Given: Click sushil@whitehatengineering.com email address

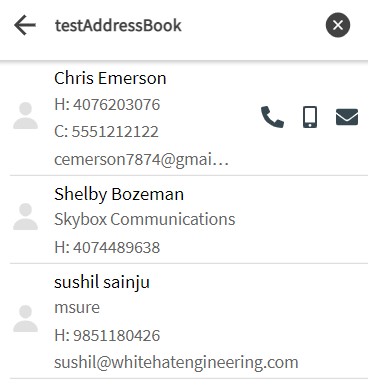Looking at the screenshot, I should (176, 363).
